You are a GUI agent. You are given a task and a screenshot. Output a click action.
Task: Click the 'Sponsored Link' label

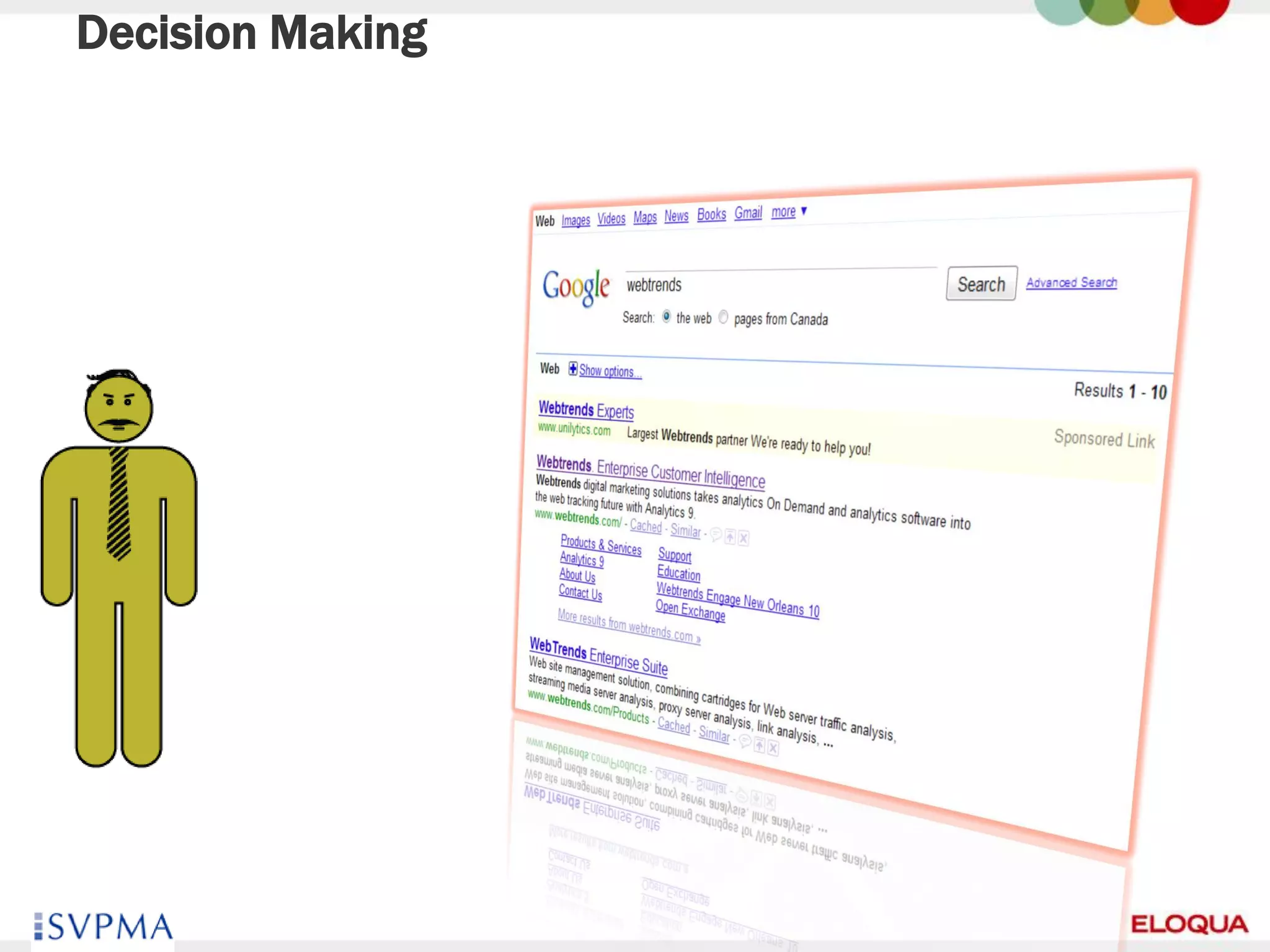[x=1104, y=438]
